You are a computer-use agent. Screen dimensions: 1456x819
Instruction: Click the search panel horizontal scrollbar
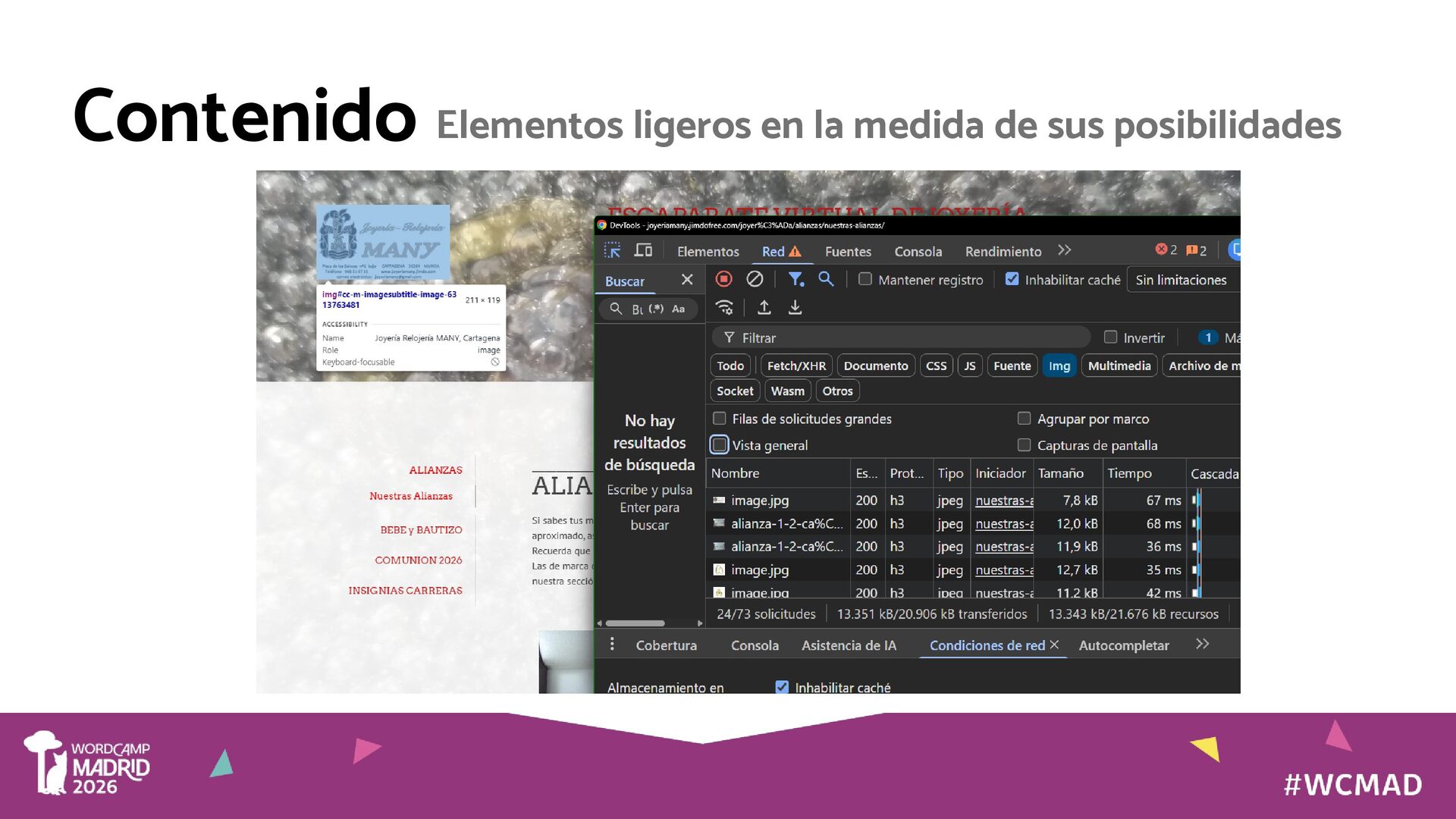pyautogui.click(x=635, y=623)
